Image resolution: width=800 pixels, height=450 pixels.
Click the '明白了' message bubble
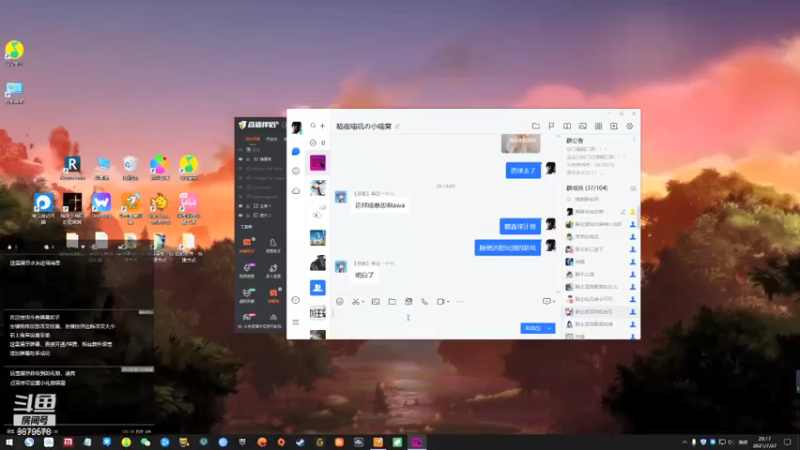click(365, 275)
